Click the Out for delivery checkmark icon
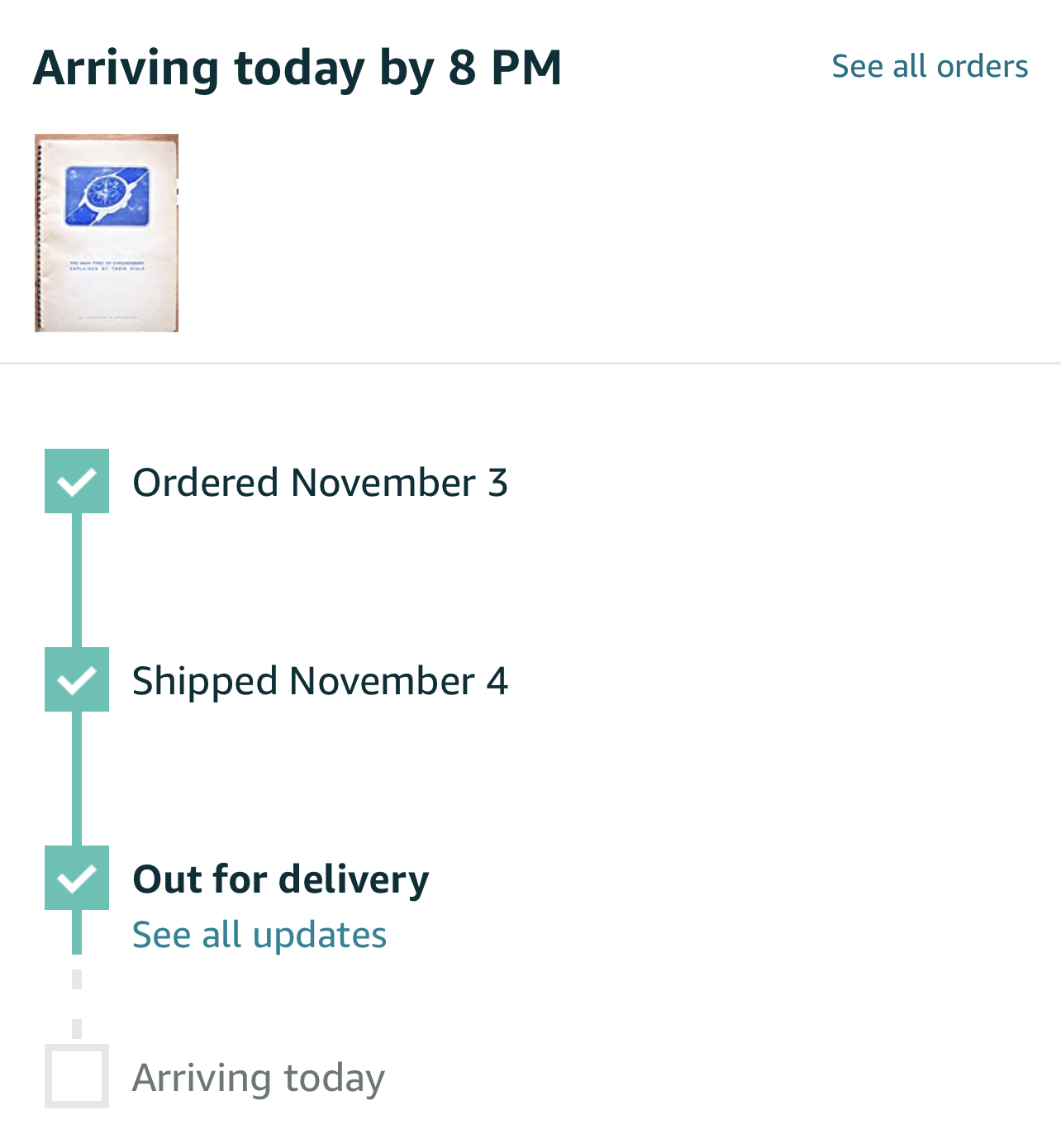Image resolution: width=1061 pixels, height=1148 pixels. pyautogui.click(x=77, y=878)
